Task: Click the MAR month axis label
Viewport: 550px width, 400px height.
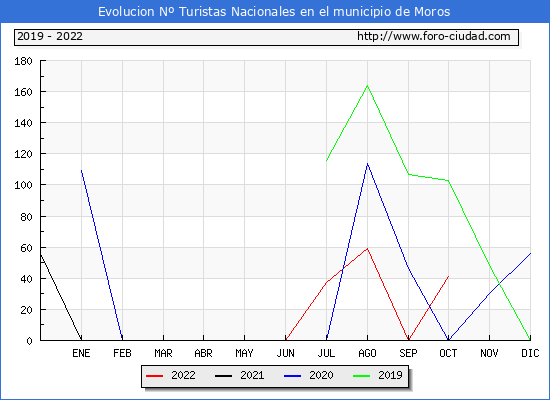Action: 163,353
